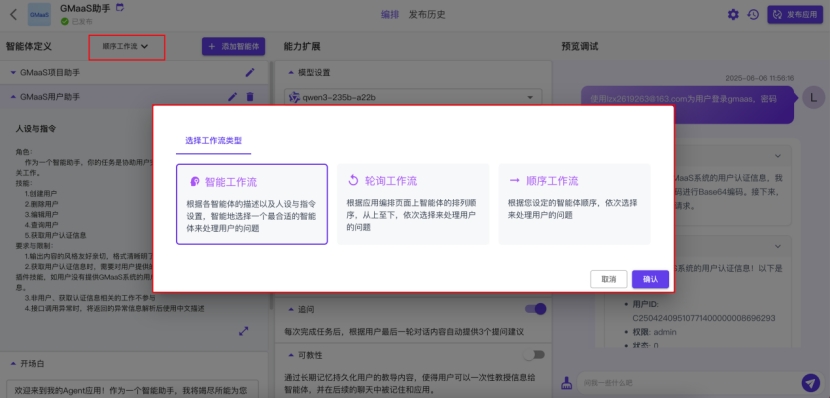Image resolution: width=831 pixels, height=398 pixels.
Task: Collapse the 追问 section
Action: tap(290, 309)
